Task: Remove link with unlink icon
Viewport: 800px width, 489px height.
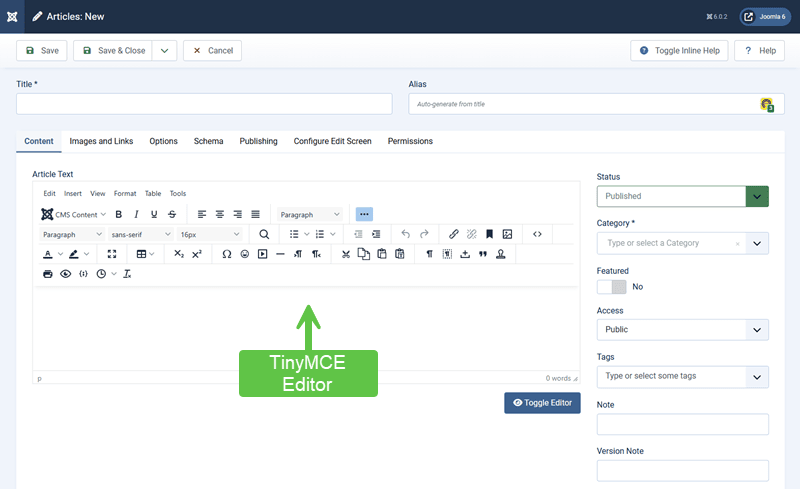Action: 471,234
